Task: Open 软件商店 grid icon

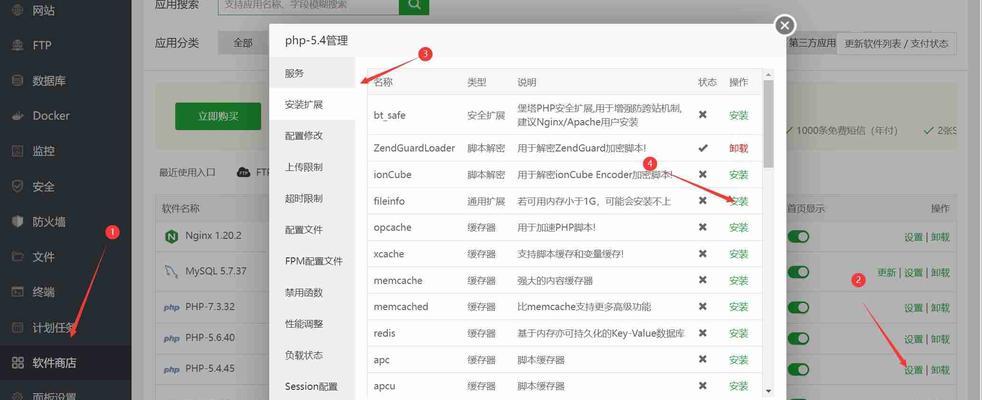Action: pyautogui.click(x=18, y=363)
